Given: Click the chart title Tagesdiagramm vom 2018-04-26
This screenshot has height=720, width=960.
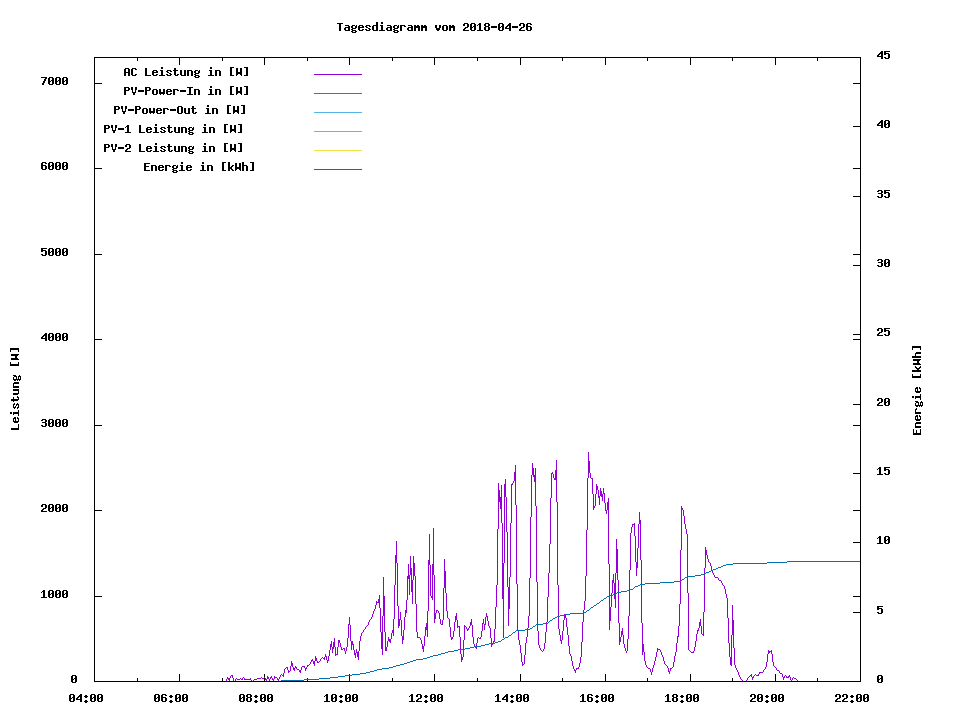Looking at the screenshot, I should [434, 27].
